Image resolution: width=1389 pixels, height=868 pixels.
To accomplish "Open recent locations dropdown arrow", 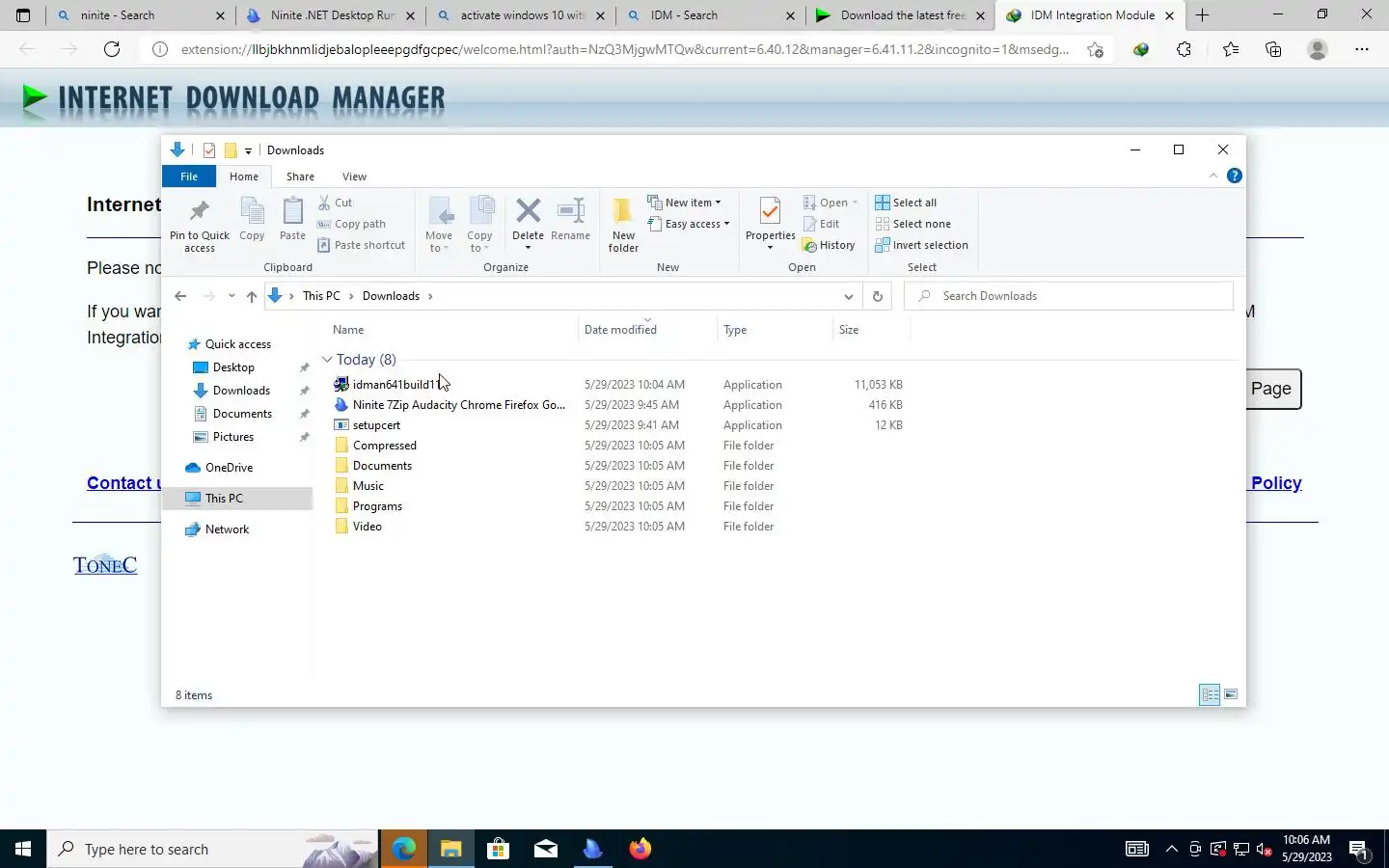I will coord(231,296).
